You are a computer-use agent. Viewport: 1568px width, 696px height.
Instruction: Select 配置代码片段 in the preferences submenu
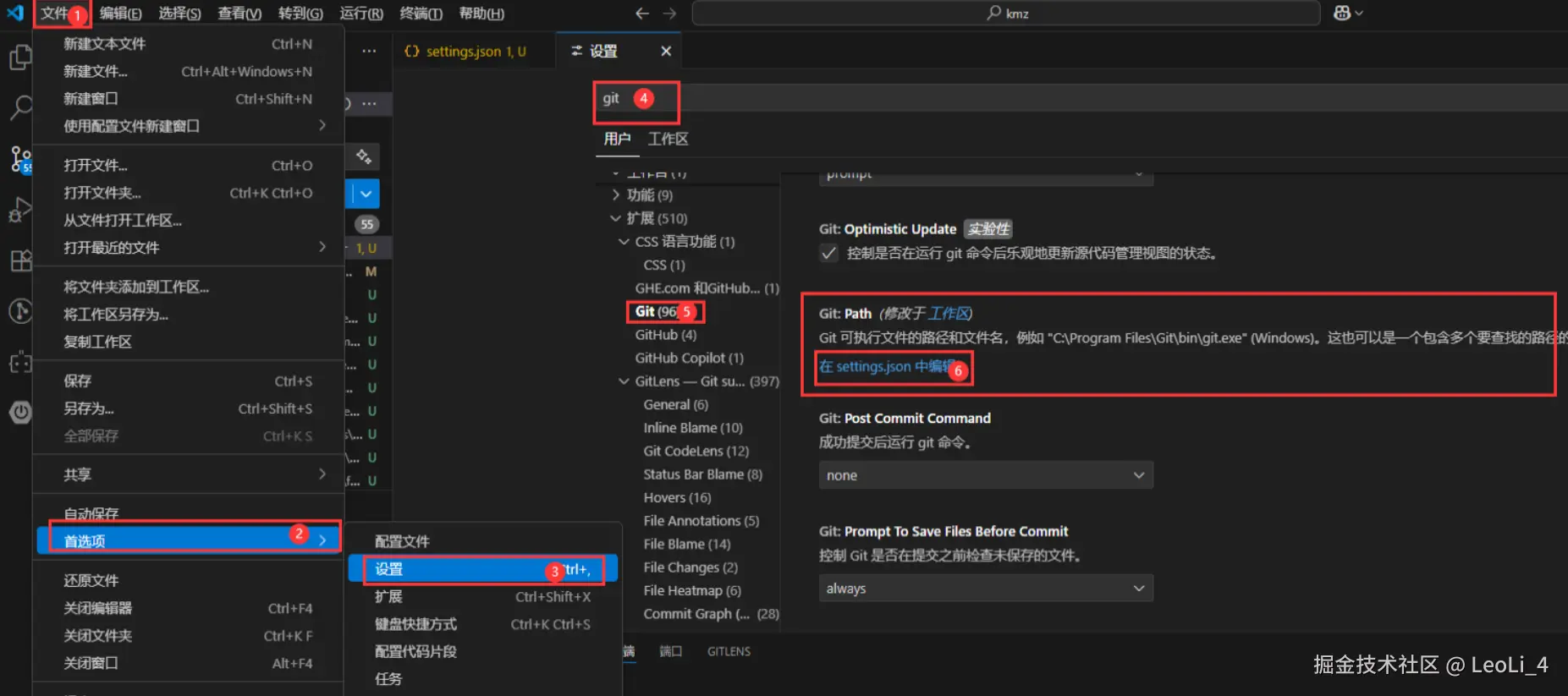click(483, 651)
